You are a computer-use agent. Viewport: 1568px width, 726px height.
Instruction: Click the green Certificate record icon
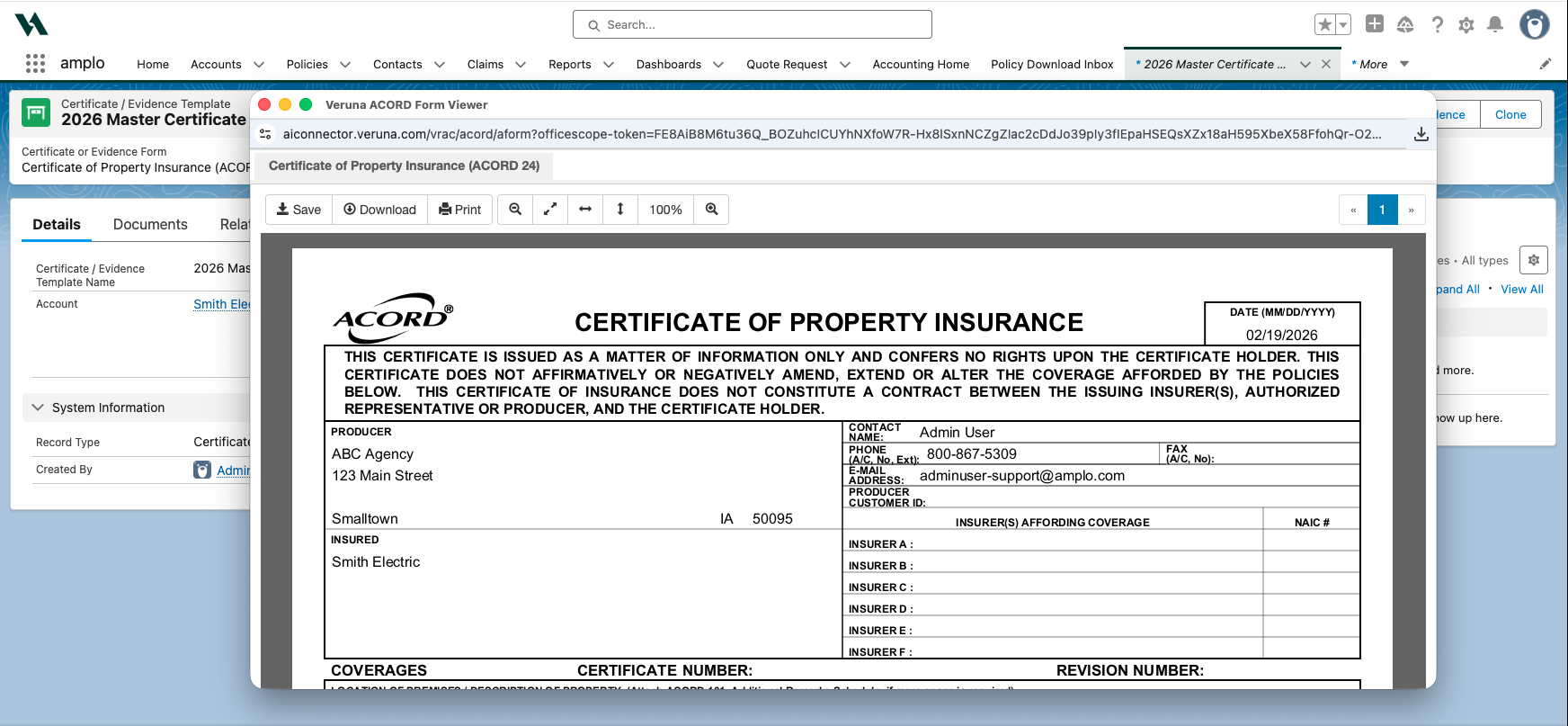[36, 112]
